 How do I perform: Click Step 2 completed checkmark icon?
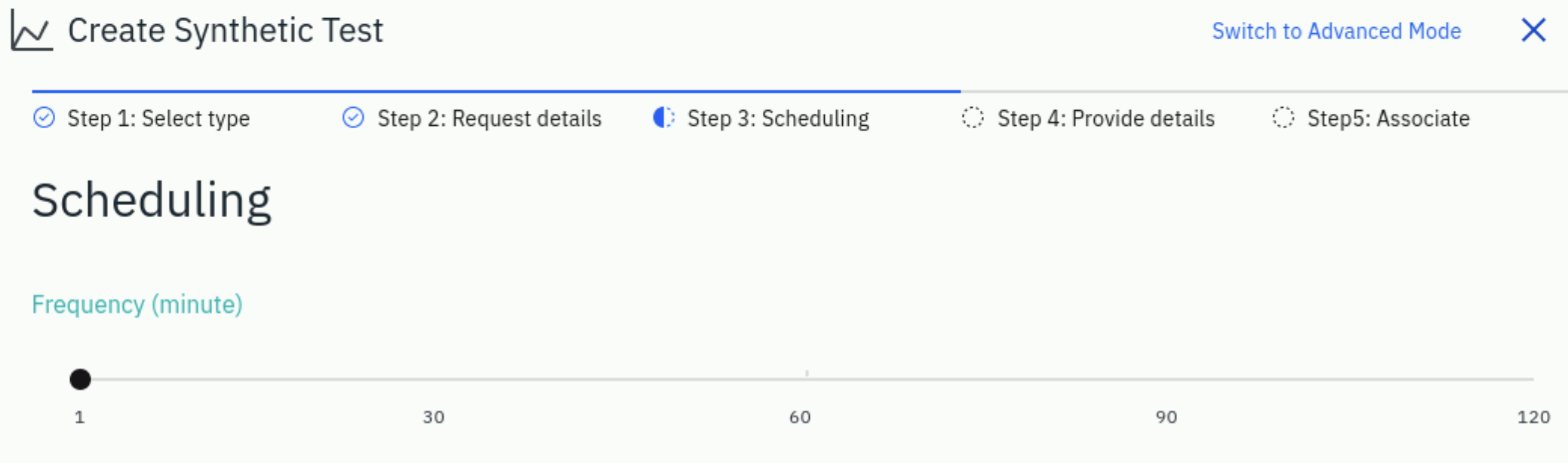(353, 118)
